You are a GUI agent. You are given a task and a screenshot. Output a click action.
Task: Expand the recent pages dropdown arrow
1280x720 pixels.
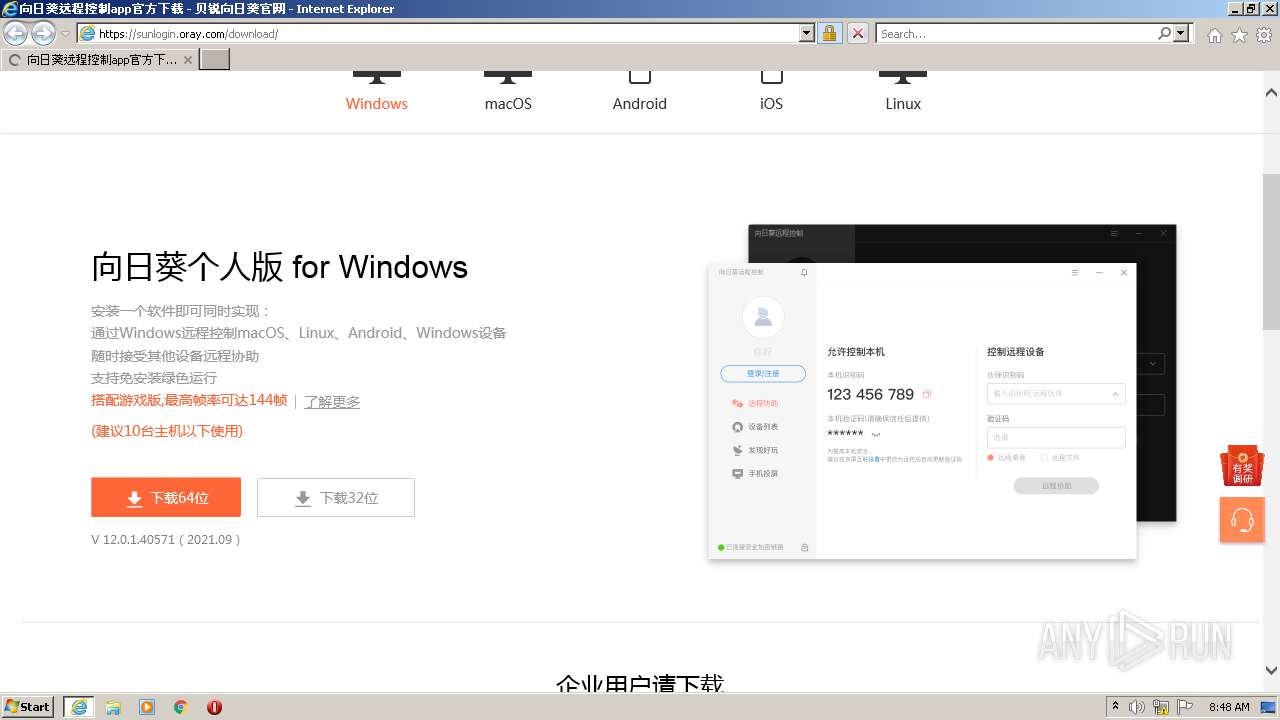coord(65,34)
